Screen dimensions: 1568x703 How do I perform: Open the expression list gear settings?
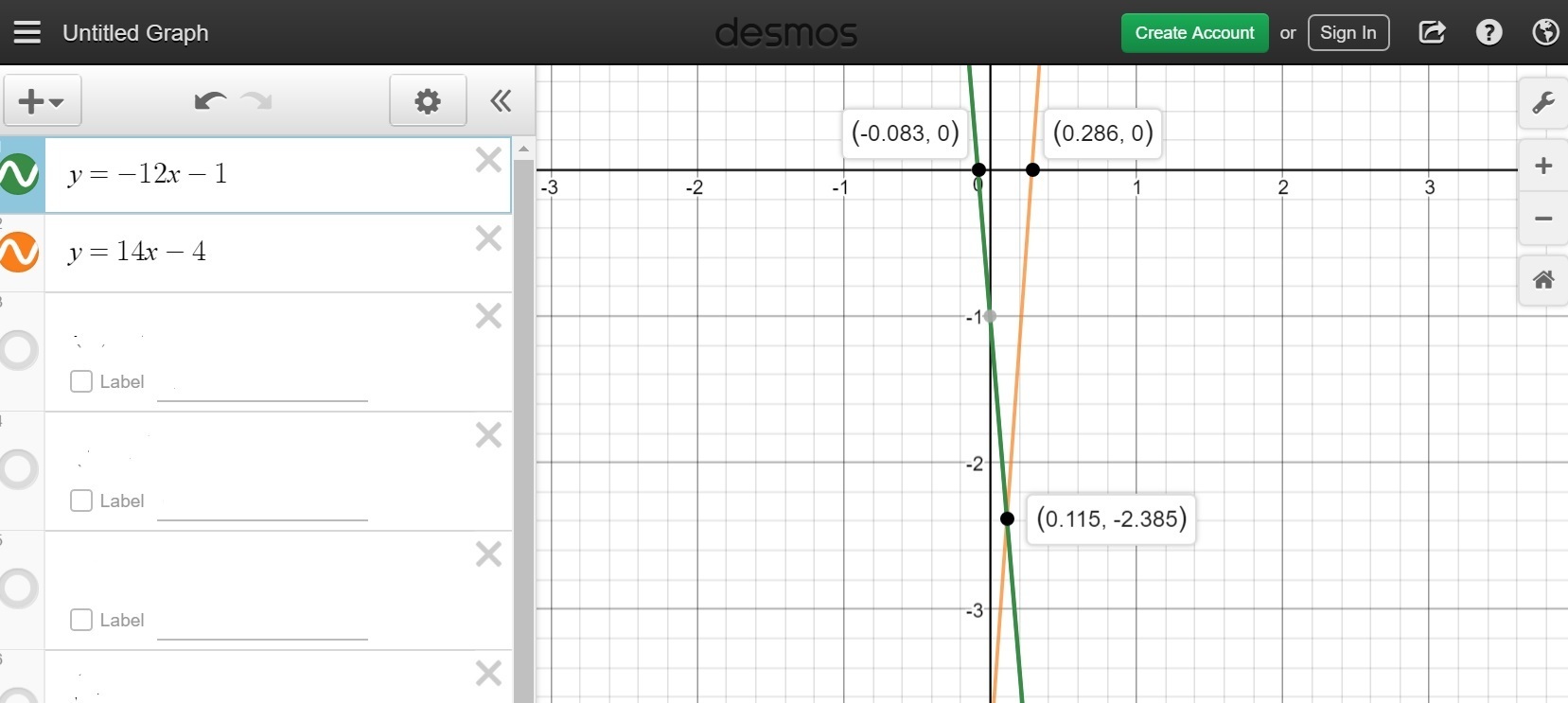tap(428, 100)
